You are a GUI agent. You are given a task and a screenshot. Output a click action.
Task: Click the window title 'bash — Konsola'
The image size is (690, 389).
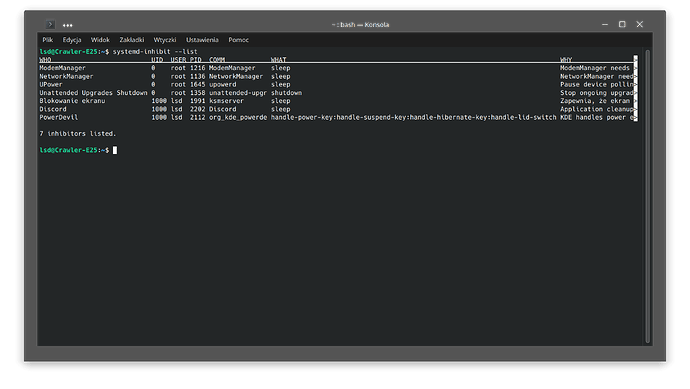click(365, 25)
